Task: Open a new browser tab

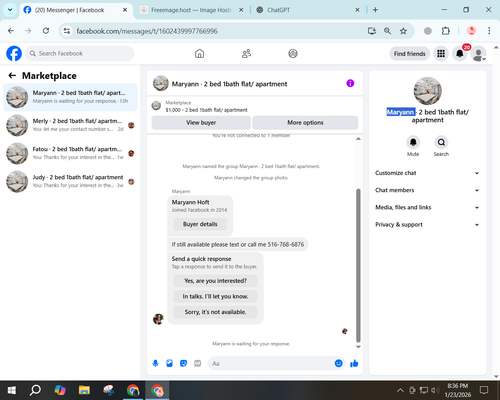Action: pos(375,10)
